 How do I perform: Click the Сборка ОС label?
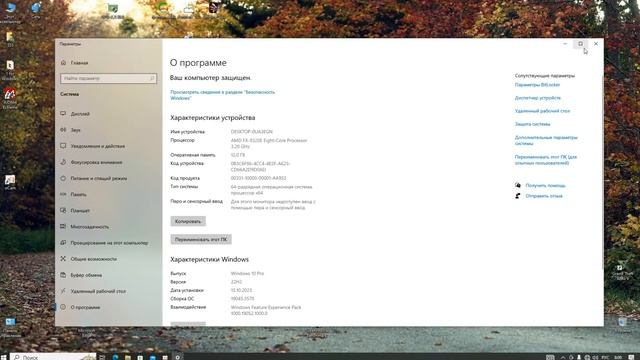[x=182, y=299]
